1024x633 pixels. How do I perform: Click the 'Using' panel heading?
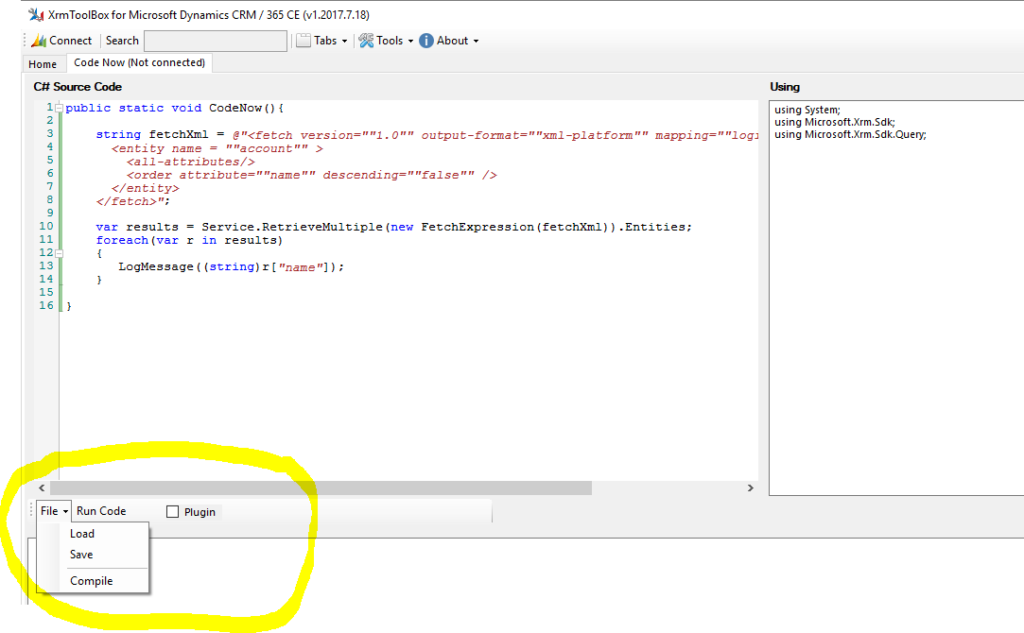point(784,87)
